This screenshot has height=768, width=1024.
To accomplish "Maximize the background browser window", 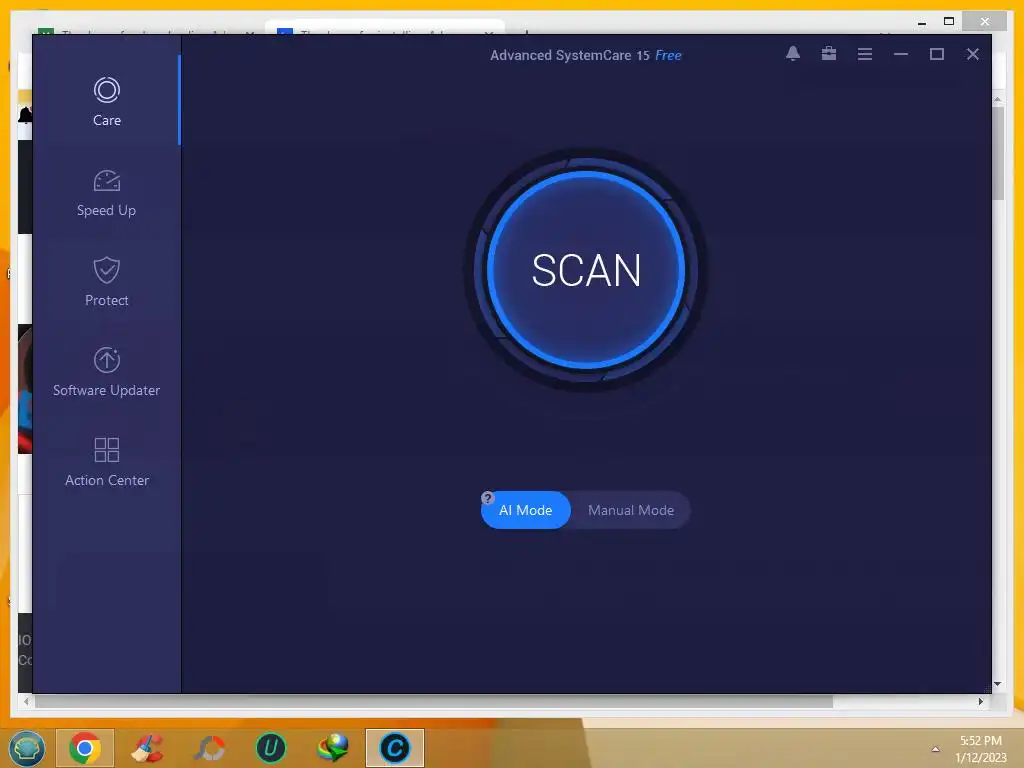I will [949, 22].
